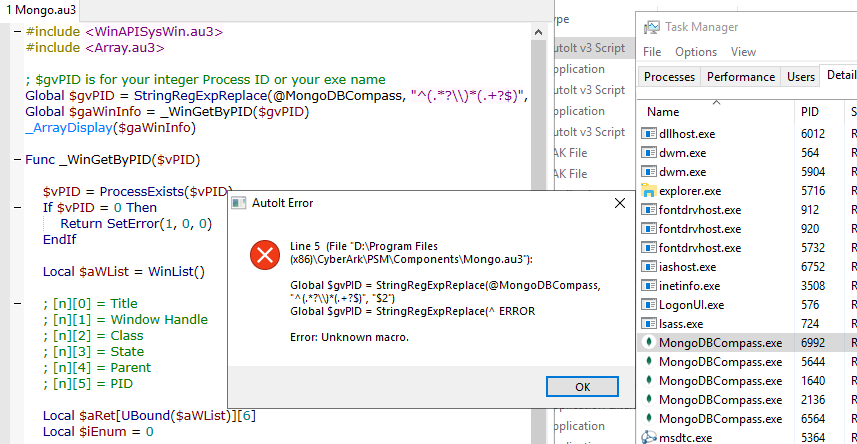The image size is (857, 444).
Task: Click PID value 6012 in Task Manager
Action: (x=813, y=133)
